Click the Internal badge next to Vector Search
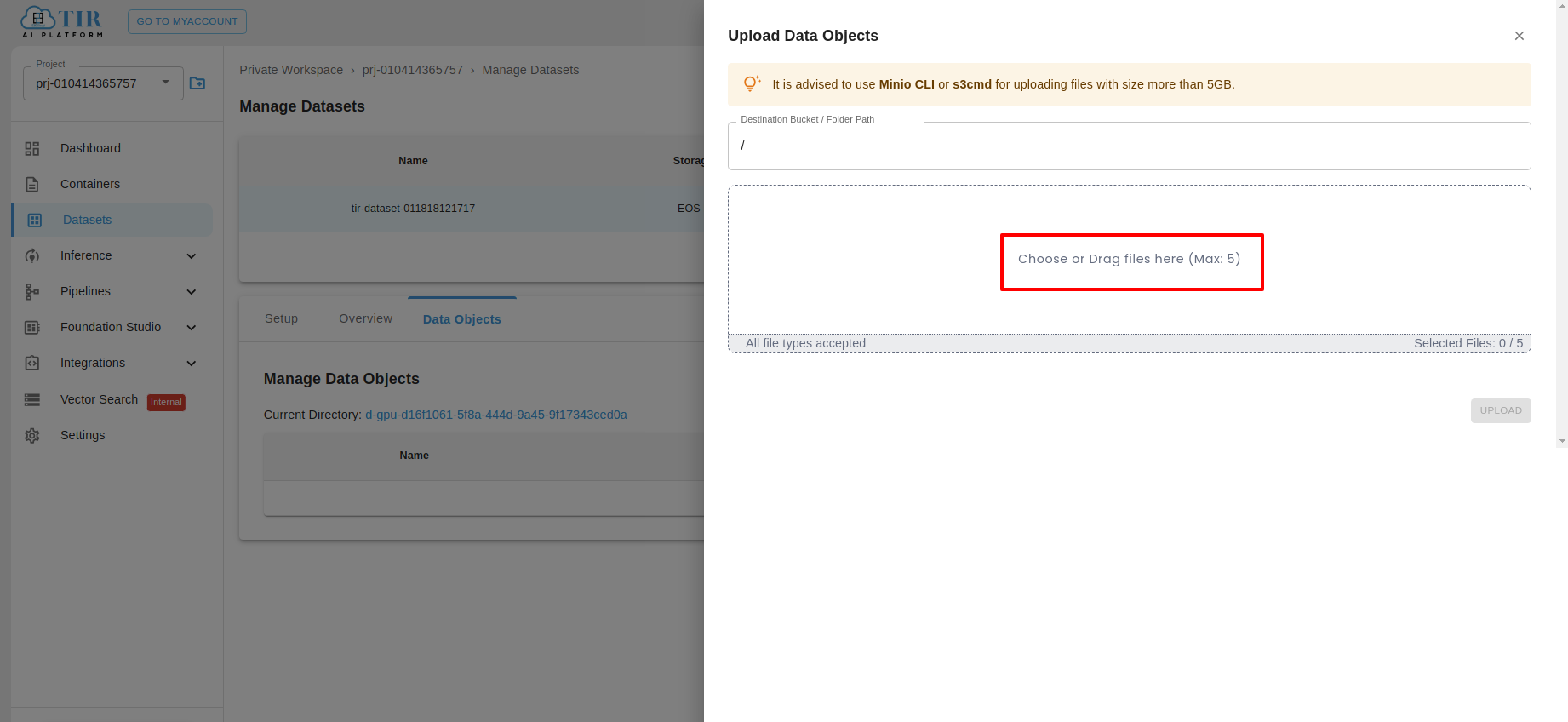 [x=166, y=402]
